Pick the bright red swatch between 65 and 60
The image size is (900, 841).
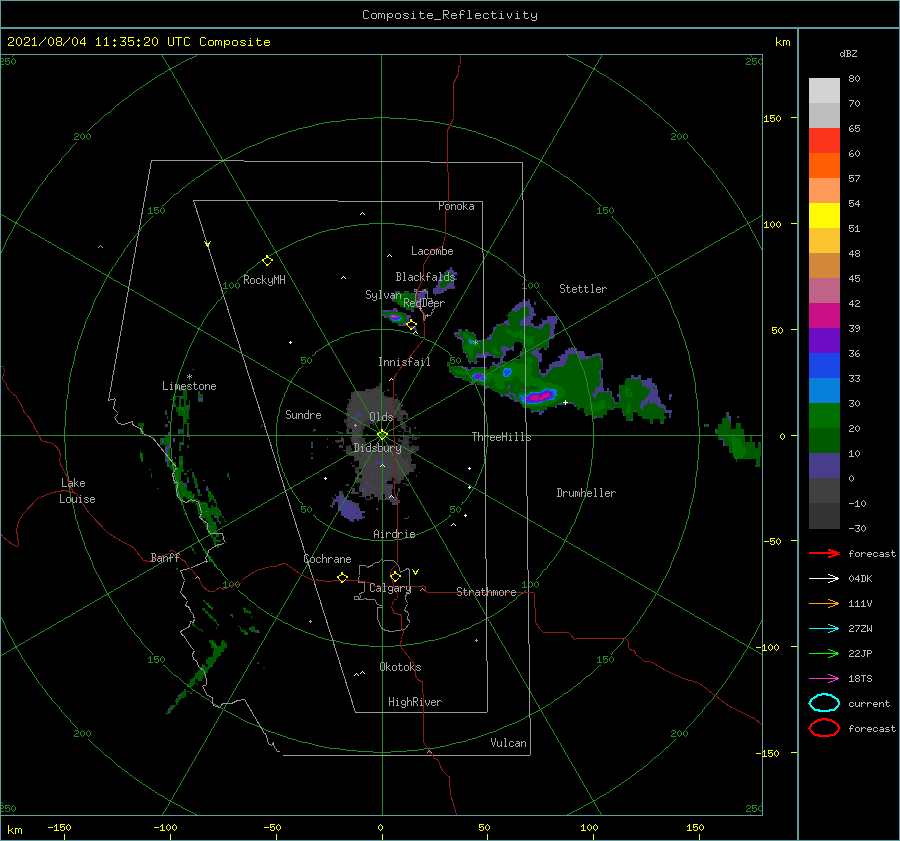[824, 141]
